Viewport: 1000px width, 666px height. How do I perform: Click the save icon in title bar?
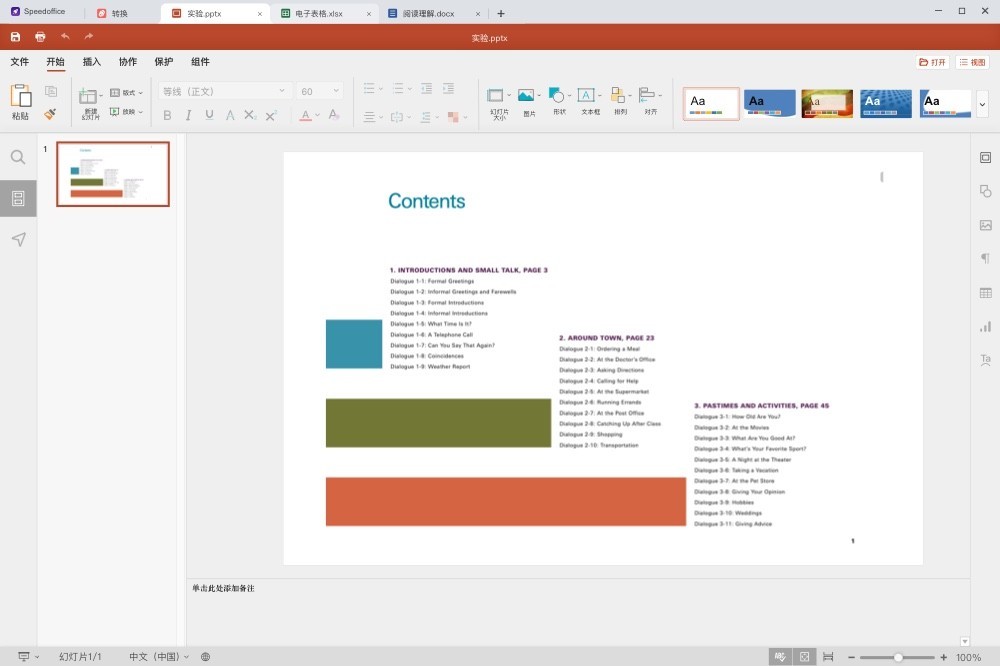15,37
